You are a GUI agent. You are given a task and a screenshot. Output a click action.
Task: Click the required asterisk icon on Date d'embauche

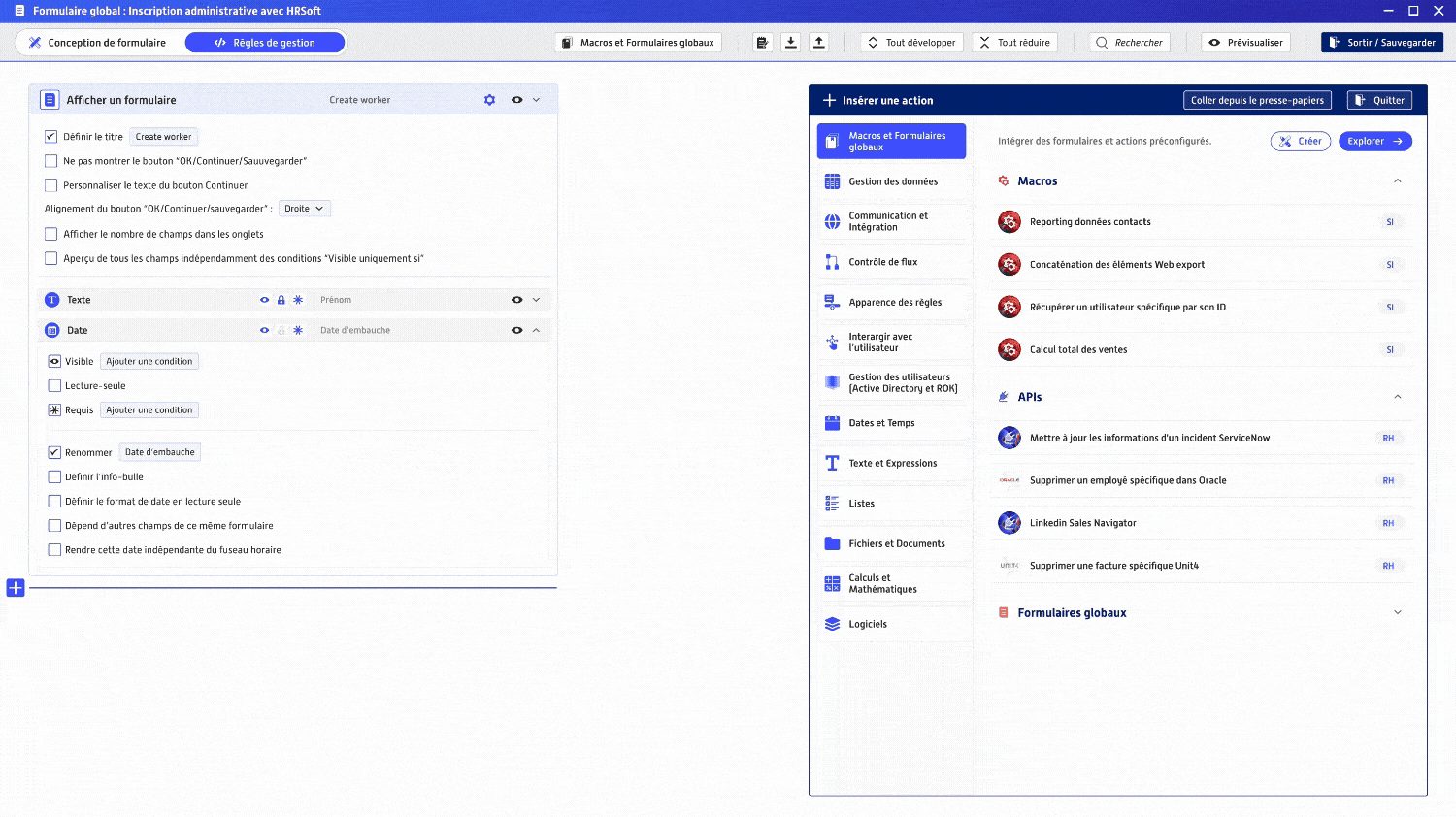pyautogui.click(x=299, y=330)
